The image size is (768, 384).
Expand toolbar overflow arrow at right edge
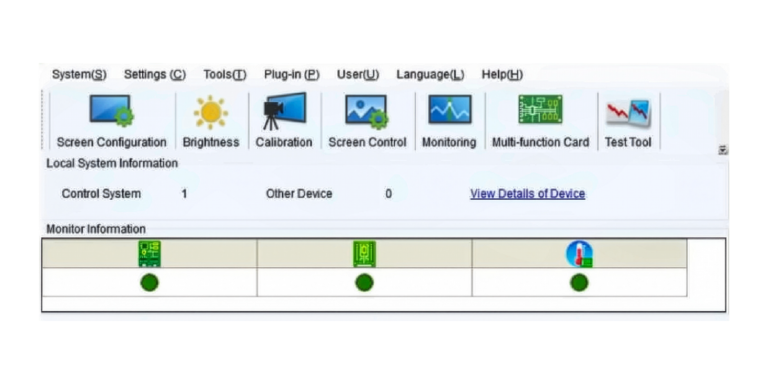tap(722, 150)
